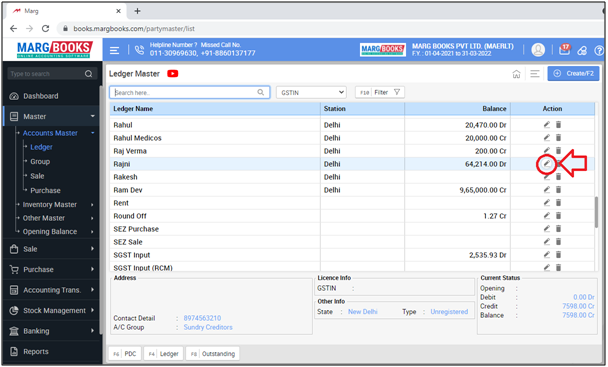Click the ledger list vertical scrollbar
This screenshot has height=367, width=608.
597,212
